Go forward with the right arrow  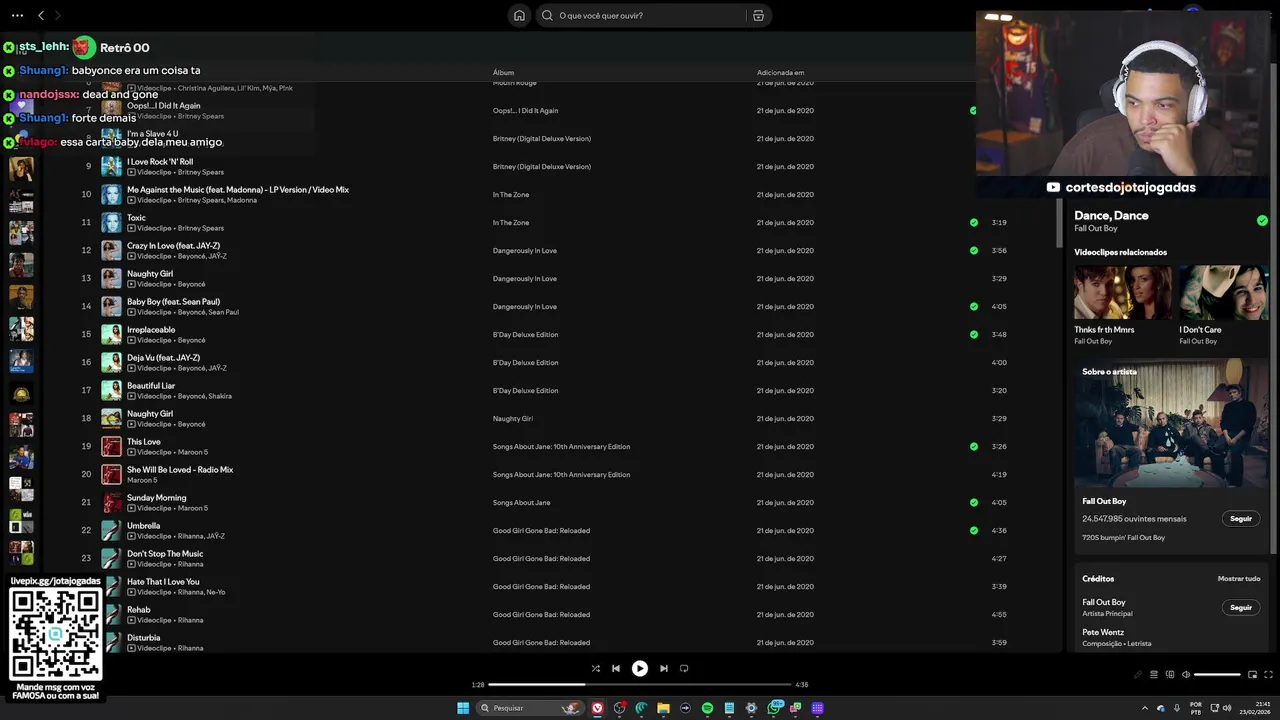[x=57, y=15]
